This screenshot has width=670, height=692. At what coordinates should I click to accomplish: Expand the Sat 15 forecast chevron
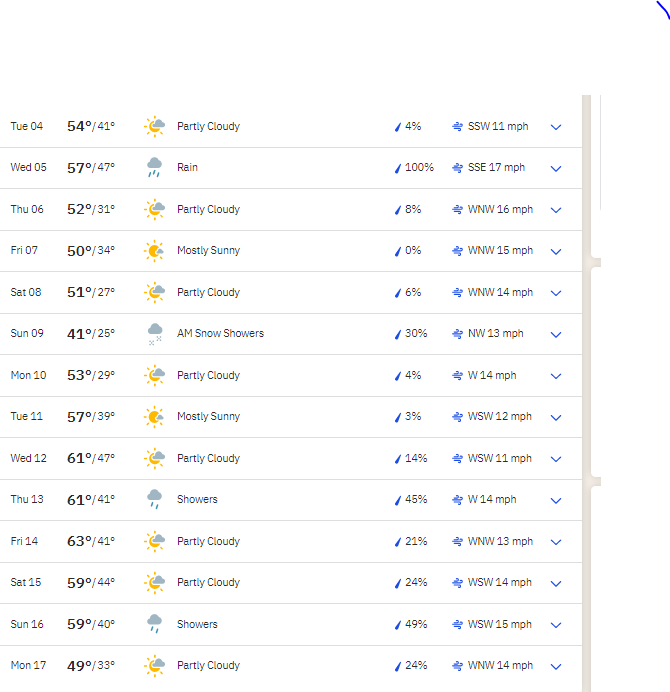(556, 583)
